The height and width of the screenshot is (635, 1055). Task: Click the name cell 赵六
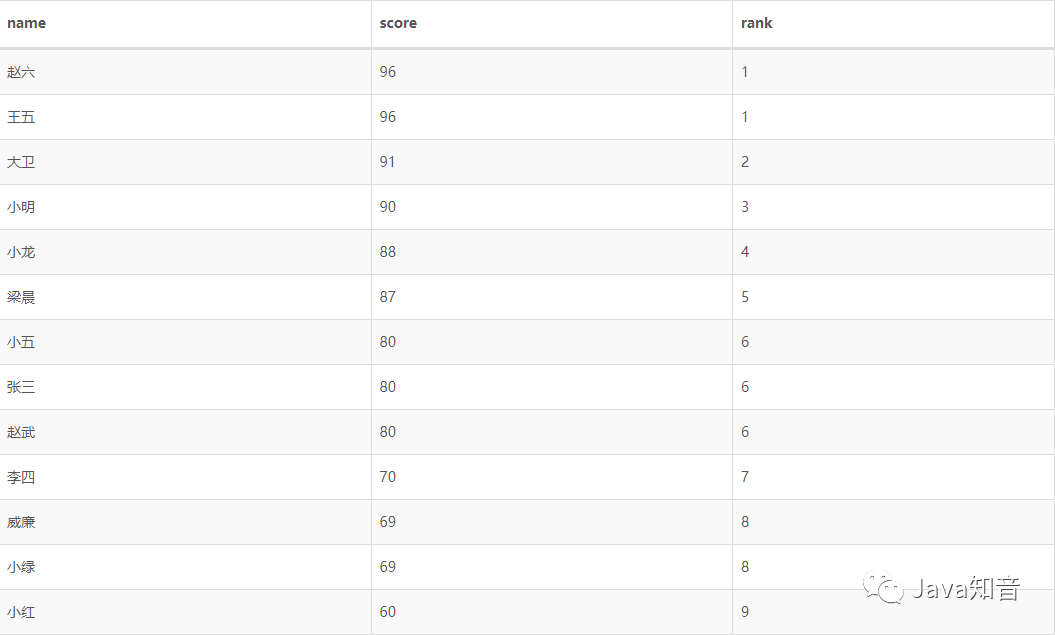pyautogui.click(x=21, y=72)
